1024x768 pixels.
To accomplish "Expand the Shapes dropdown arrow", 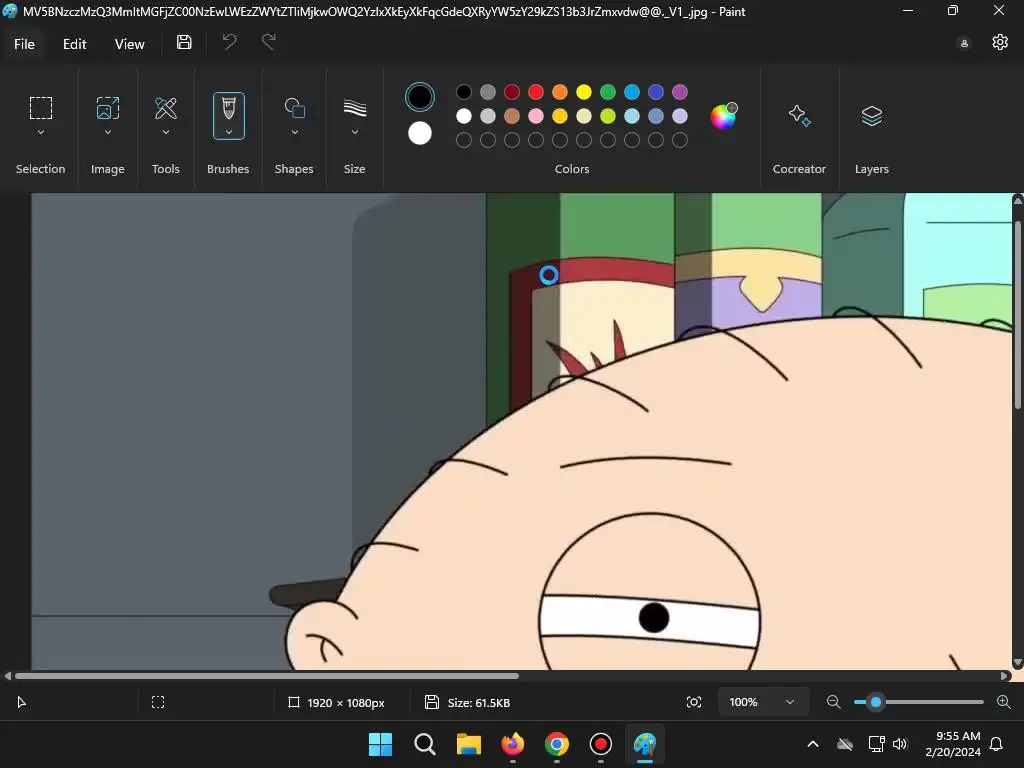I will point(295,133).
